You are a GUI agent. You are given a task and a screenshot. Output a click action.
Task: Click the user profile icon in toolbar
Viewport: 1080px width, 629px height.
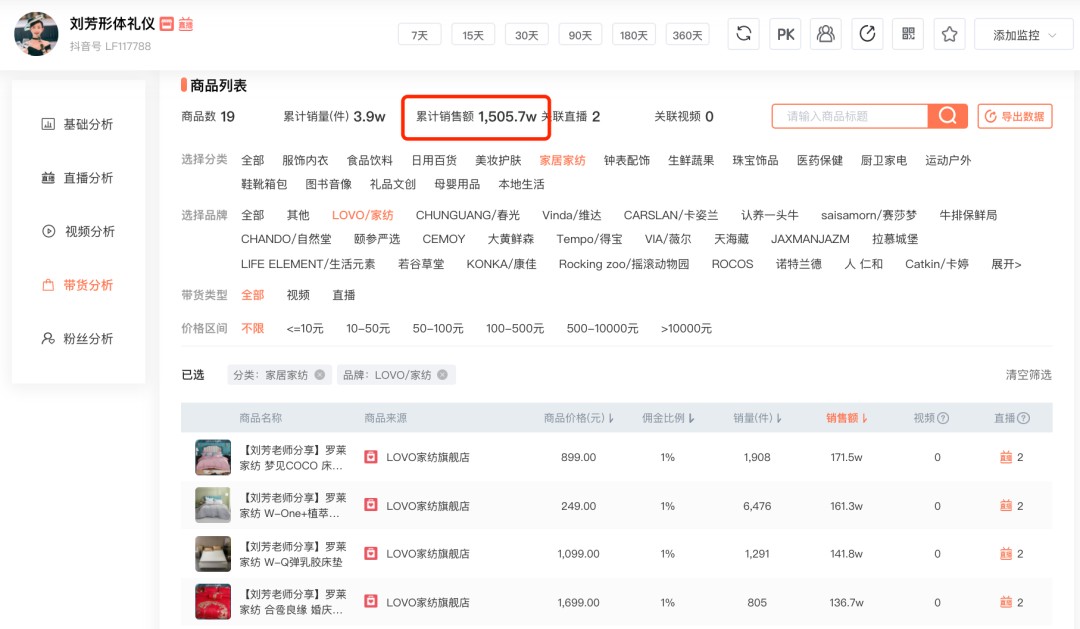[x=825, y=34]
